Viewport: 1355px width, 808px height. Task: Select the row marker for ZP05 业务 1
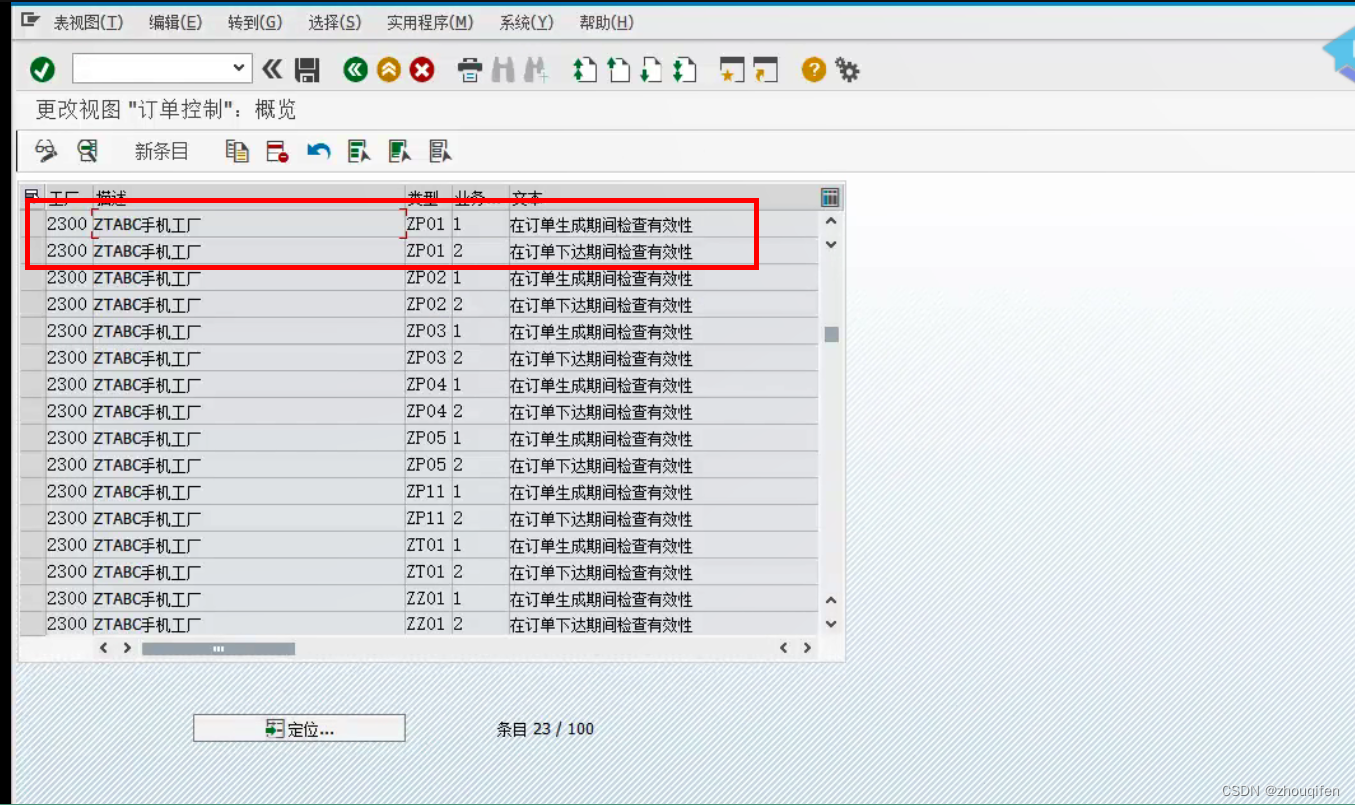[32, 438]
